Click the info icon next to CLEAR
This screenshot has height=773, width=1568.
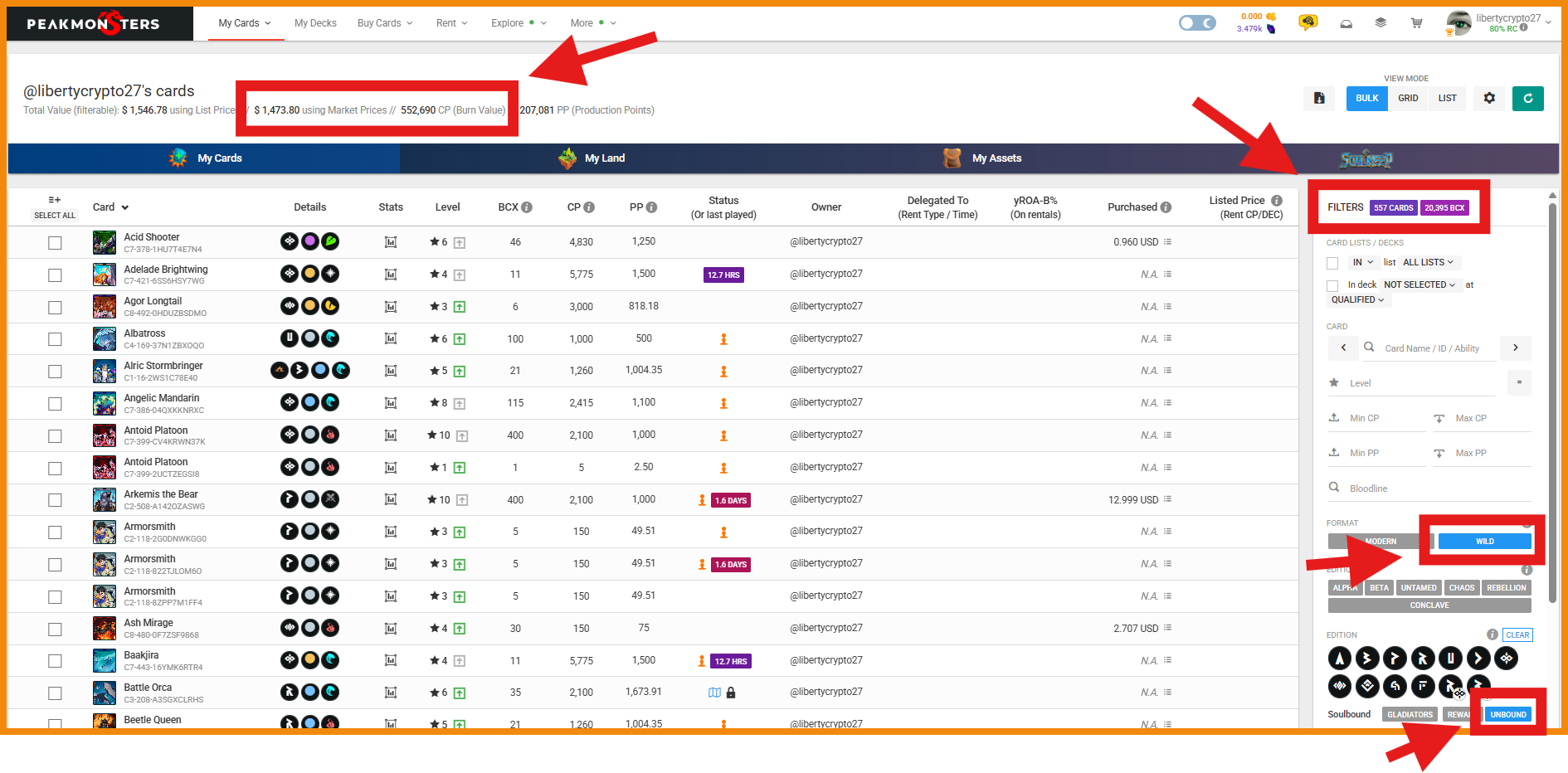click(x=1493, y=634)
